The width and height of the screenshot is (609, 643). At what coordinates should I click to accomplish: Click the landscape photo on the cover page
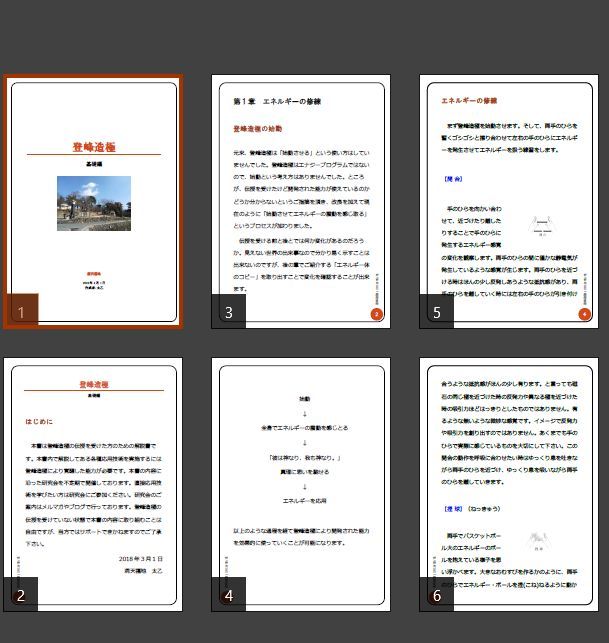94,203
